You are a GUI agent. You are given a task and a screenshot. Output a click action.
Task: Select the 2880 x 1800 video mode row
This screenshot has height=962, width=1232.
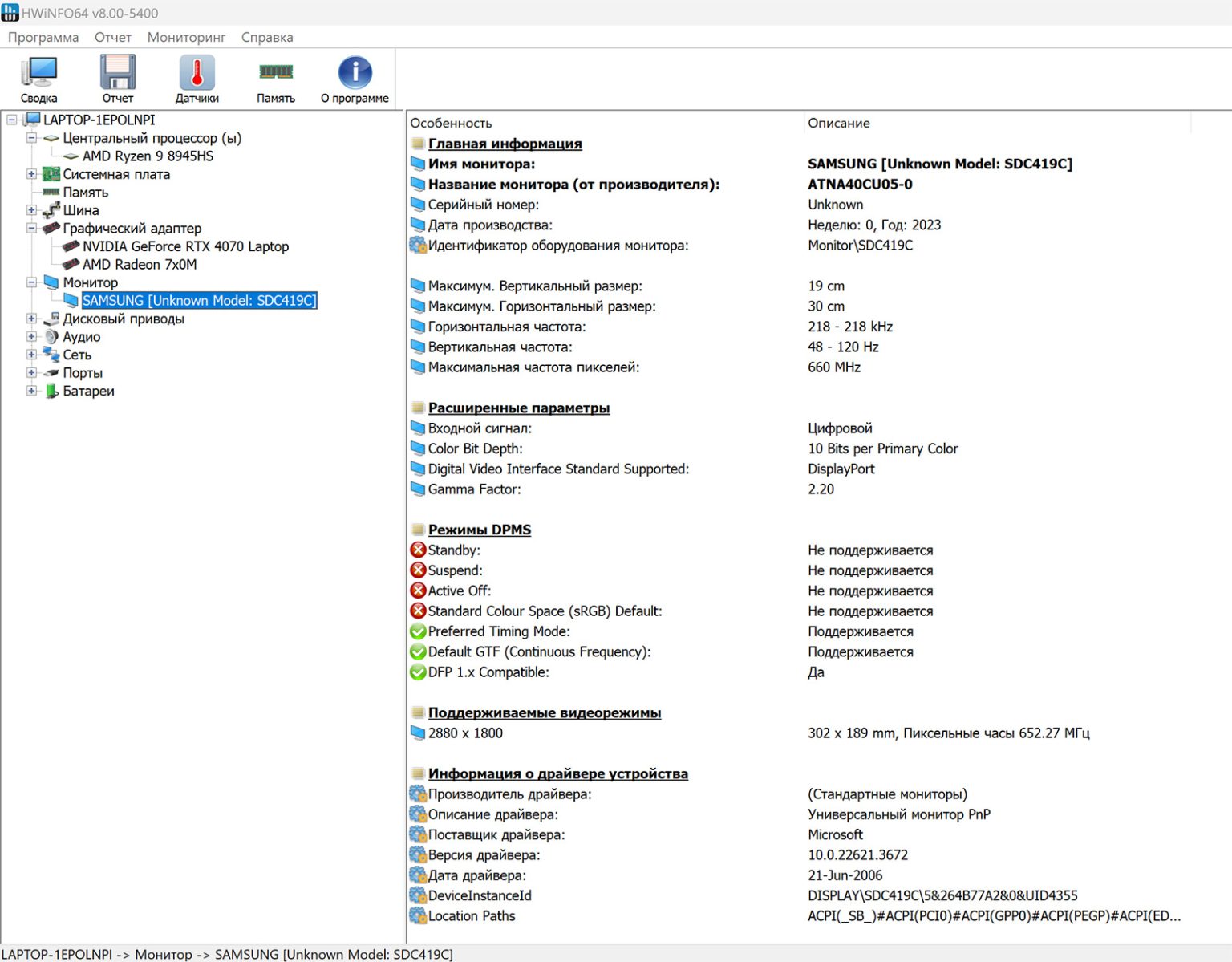[465, 733]
